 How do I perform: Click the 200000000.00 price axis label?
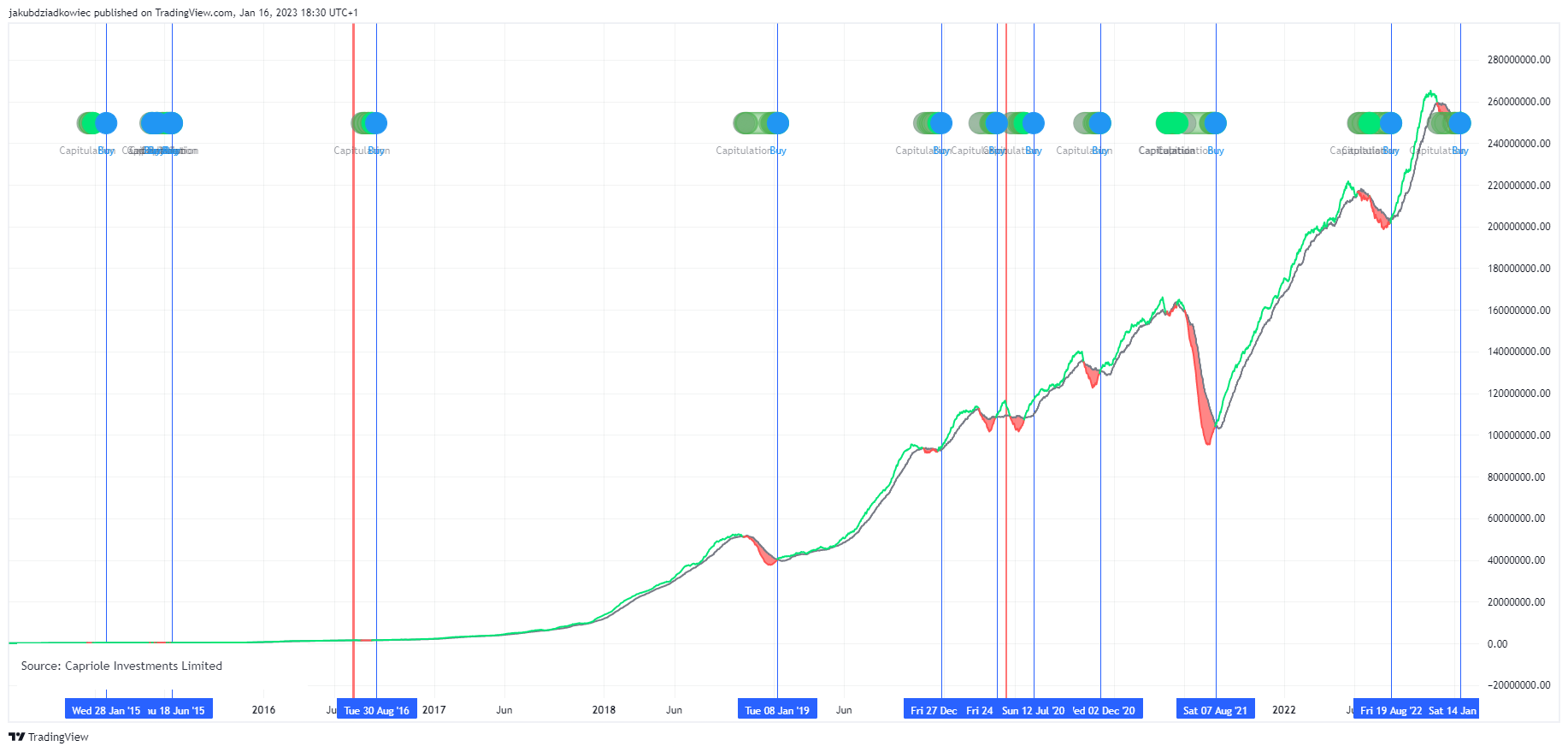(x=1518, y=227)
